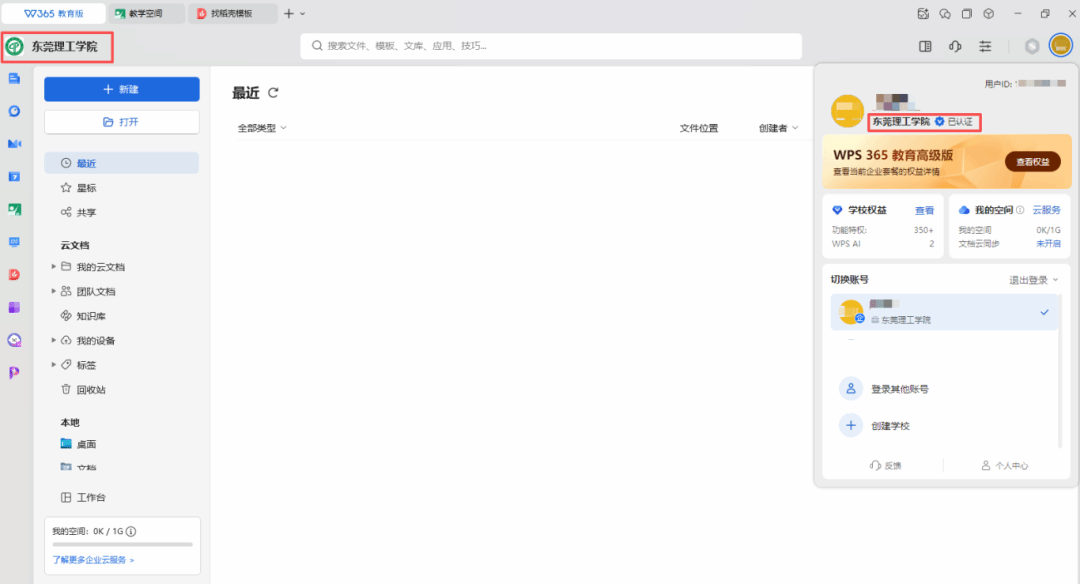This screenshot has width=1080, height=584.
Task: Open 个人中心 at the panel bottom
Action: pos(1005,466)
